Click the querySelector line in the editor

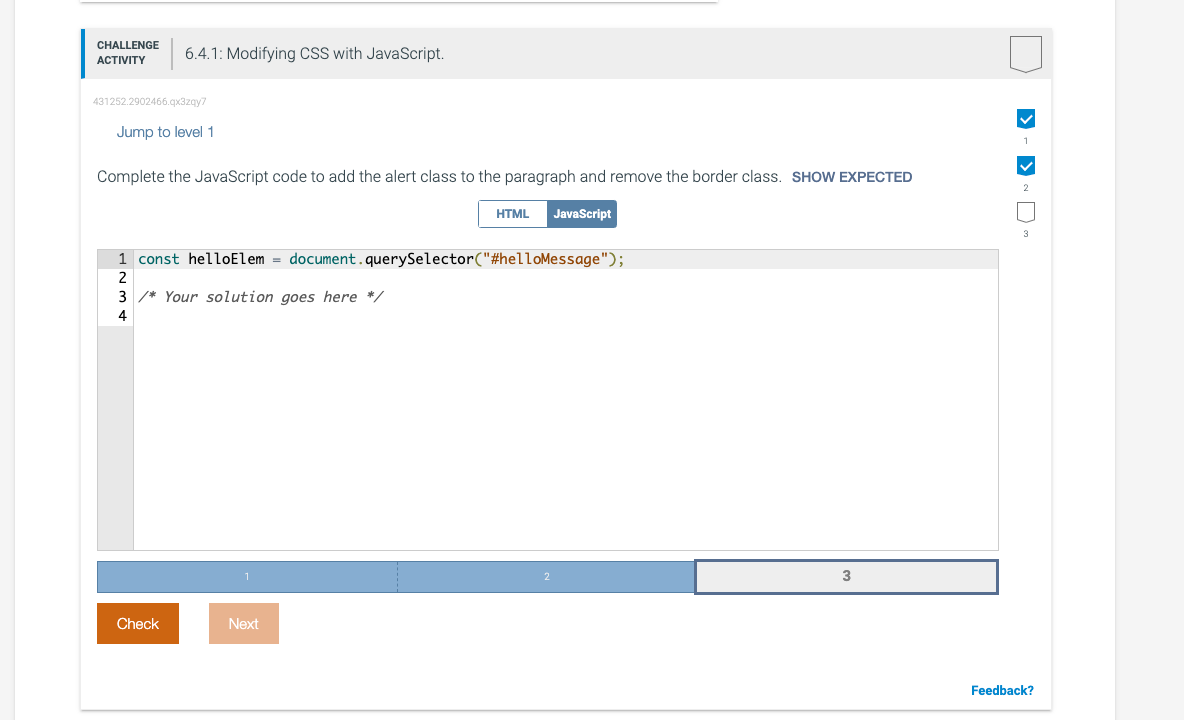(x=380, y=258)
